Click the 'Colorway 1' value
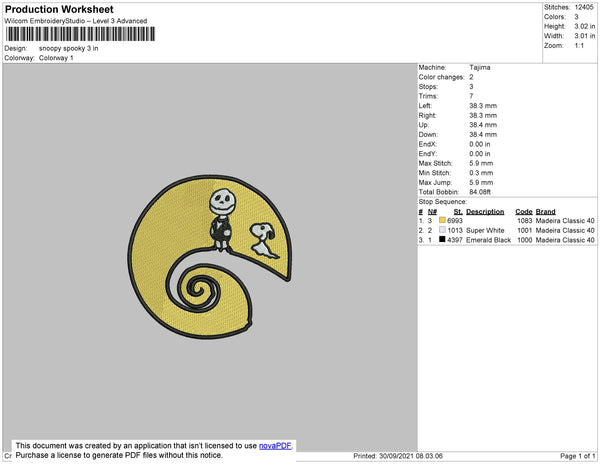The height and width of the screenshot is (464, 600). click(x=56, y=58)
